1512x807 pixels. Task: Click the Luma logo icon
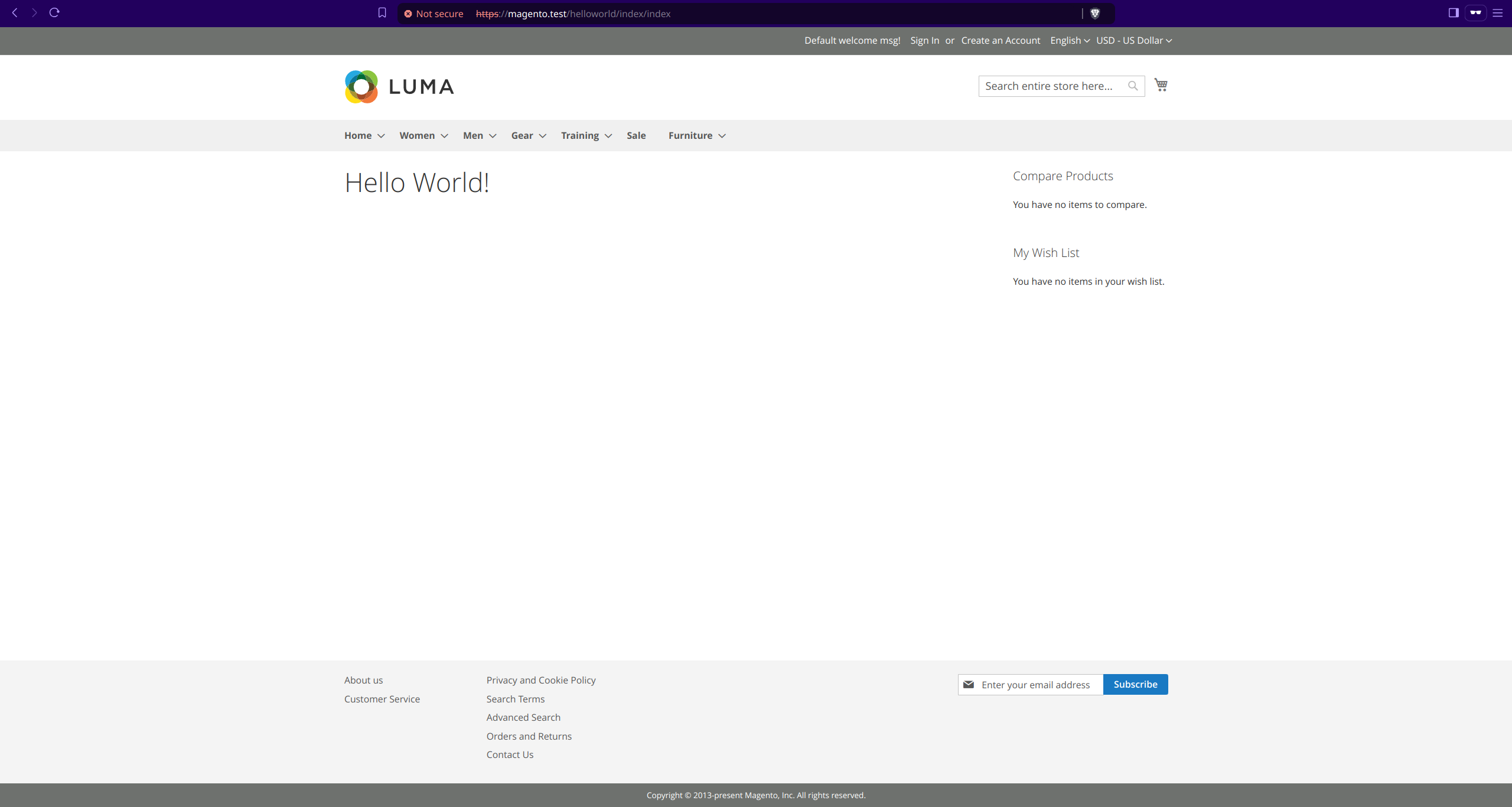pos(361,87)
